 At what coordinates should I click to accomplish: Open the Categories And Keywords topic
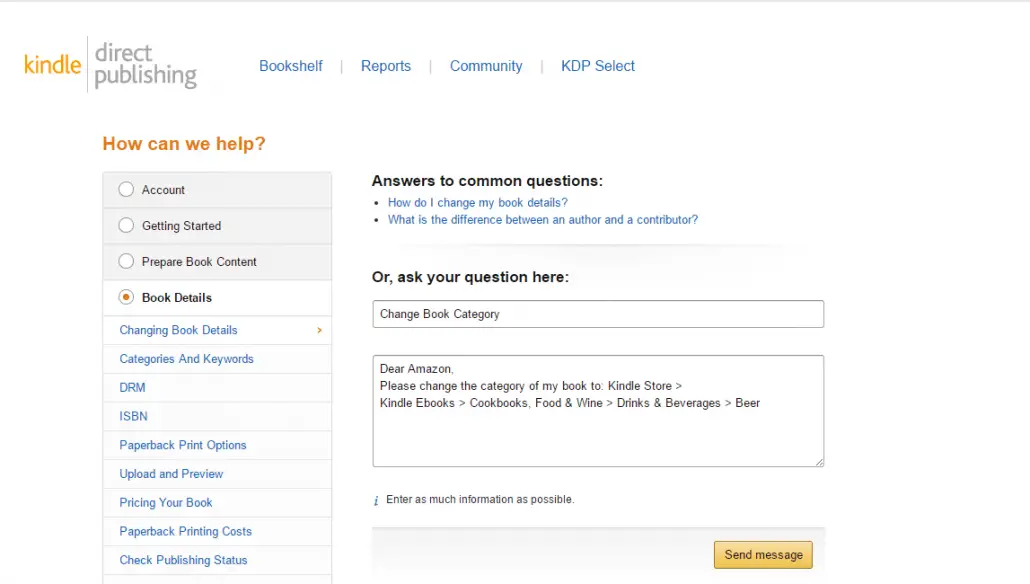[x=187, y=359]
